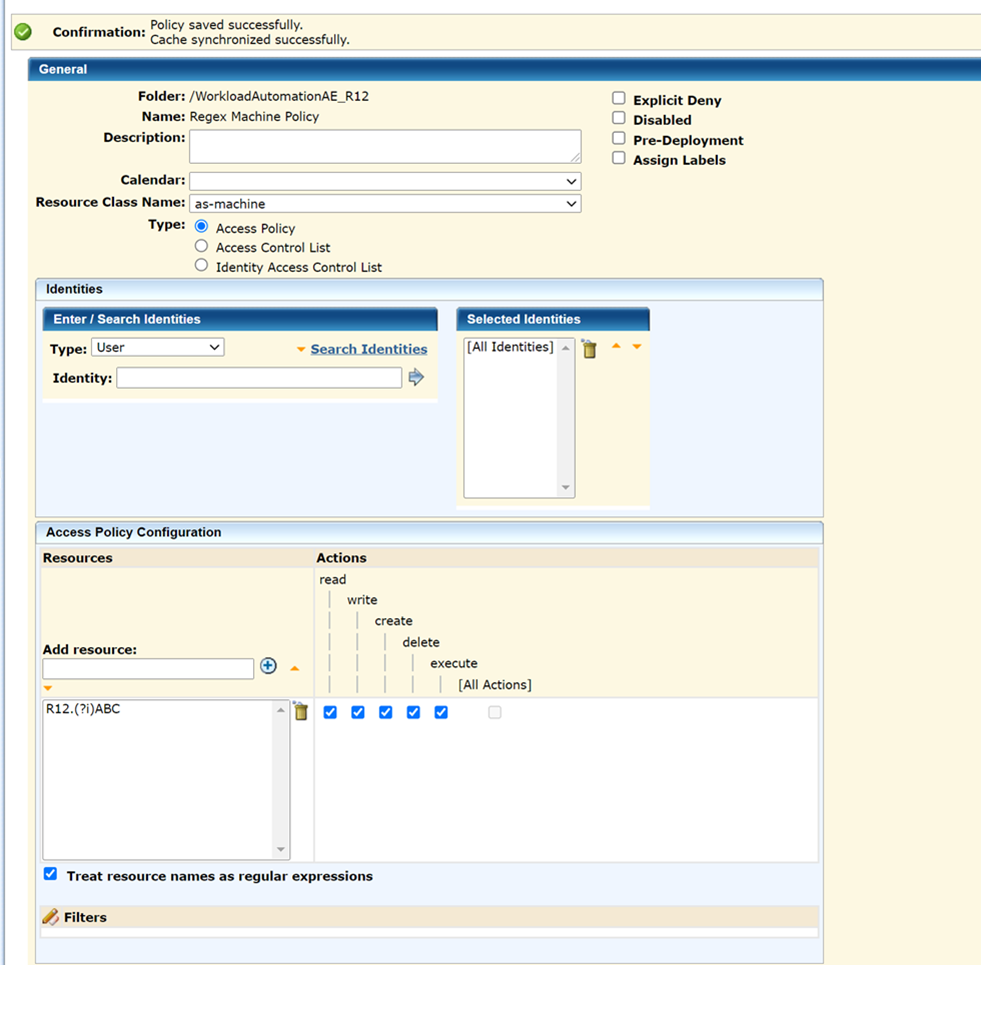Move selected identity up with orange arrow
The image size is (988, 1011).
(x=617, y=346)
